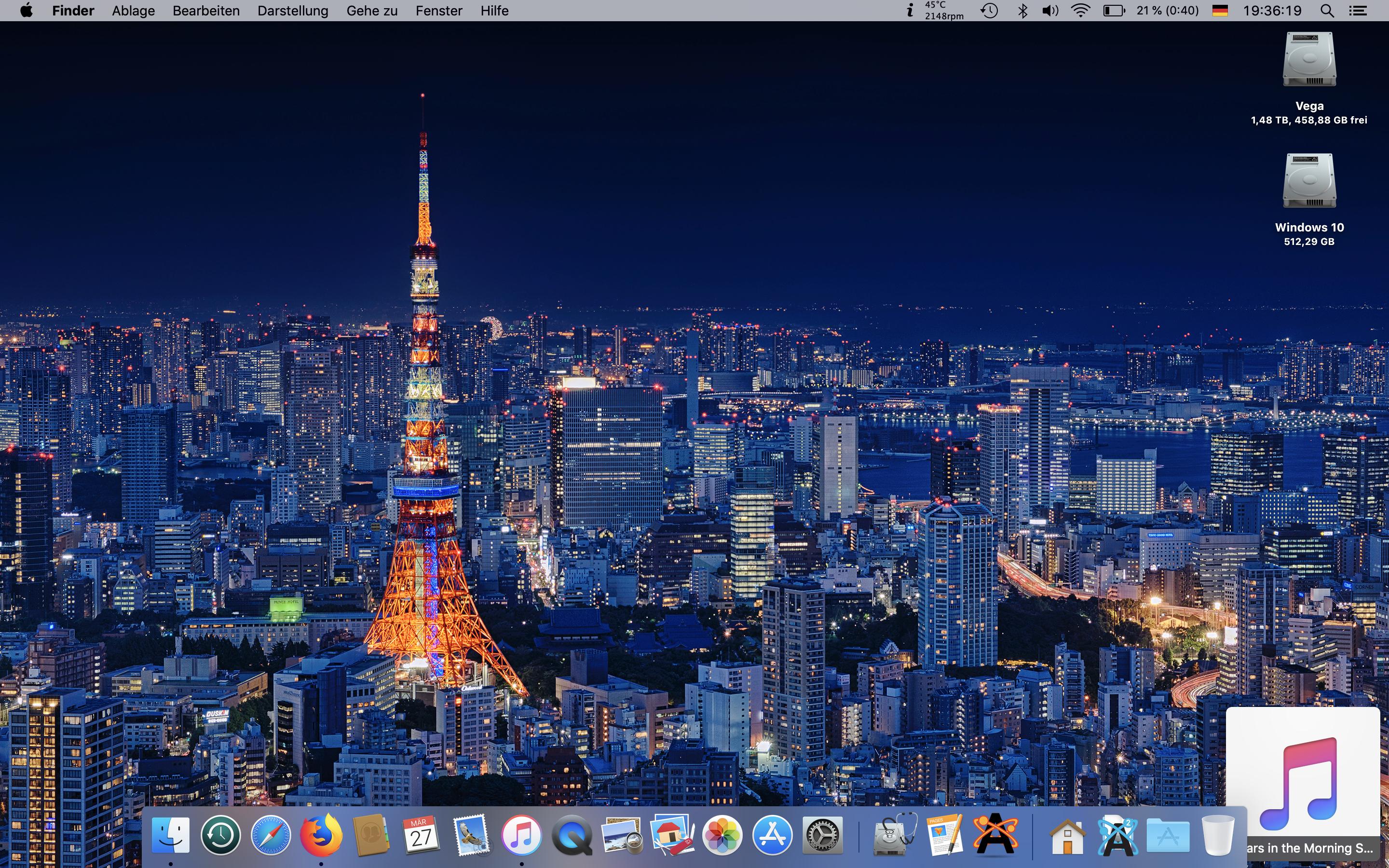The height and width of the screenshot is (868, 1389).
Task: Launch Safari from the Dock
Action: pos(271,835)
